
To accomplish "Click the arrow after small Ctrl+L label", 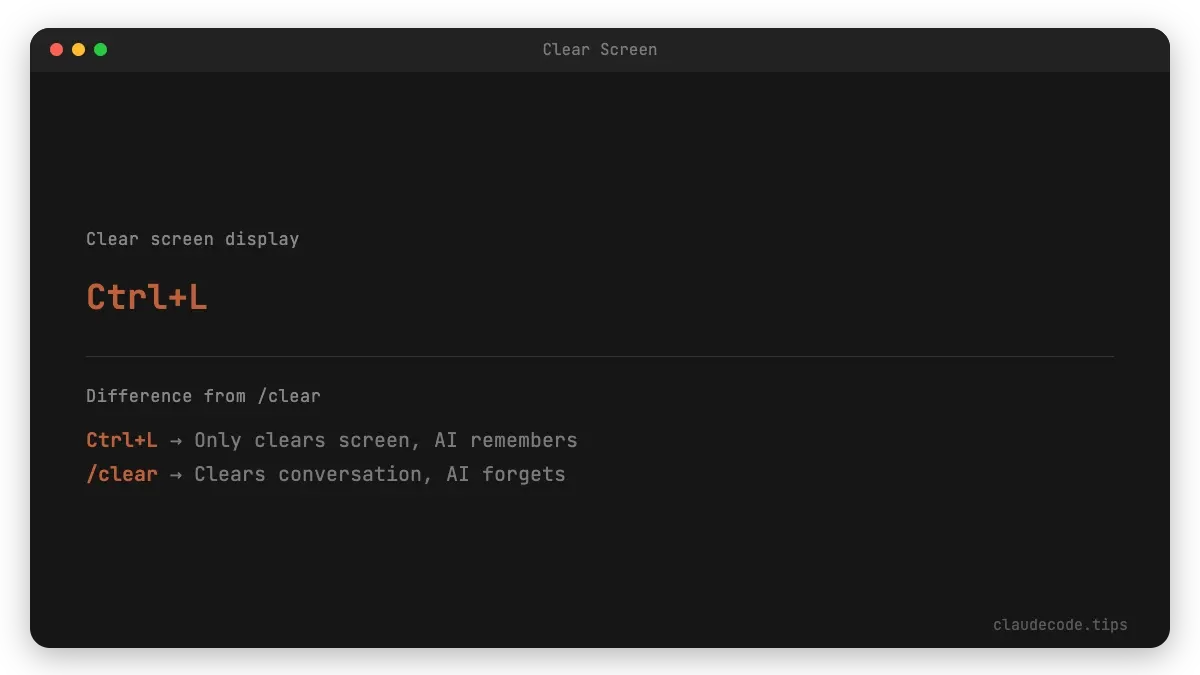I will point(176,441).
